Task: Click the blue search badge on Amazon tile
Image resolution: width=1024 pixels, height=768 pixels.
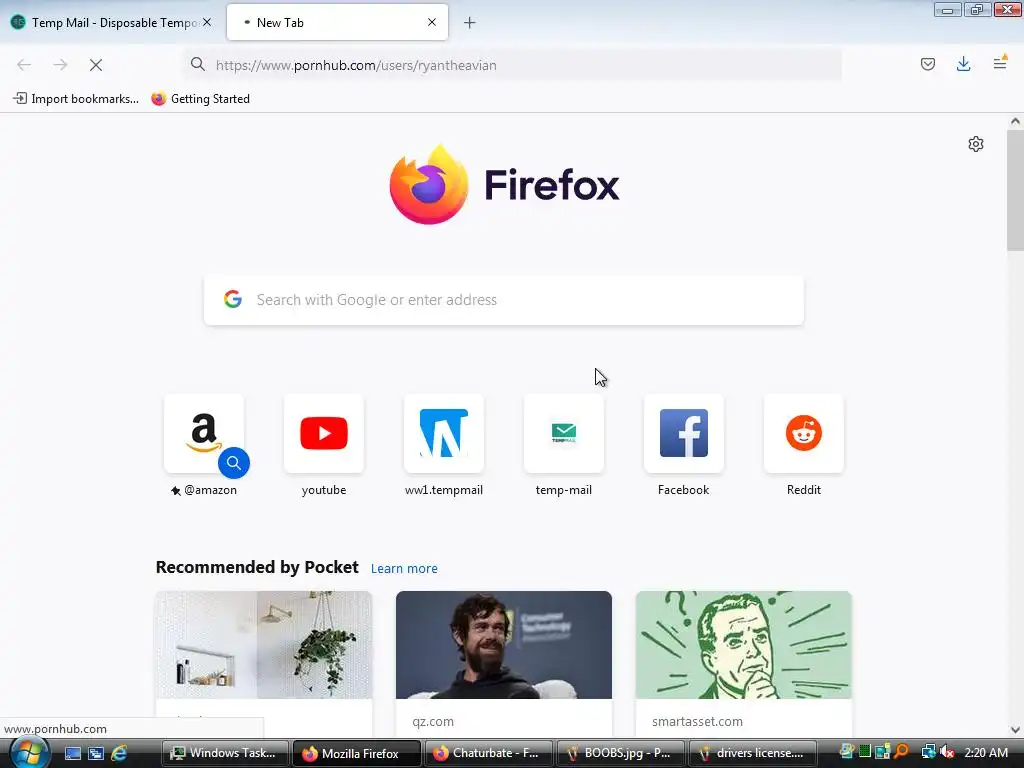Action: pos(234,463)
